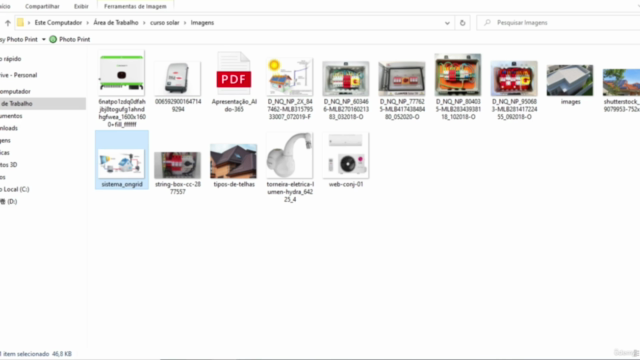
Task: Expand chevron after Área de Trabalho breadcrumb
Action: [144, 23]
